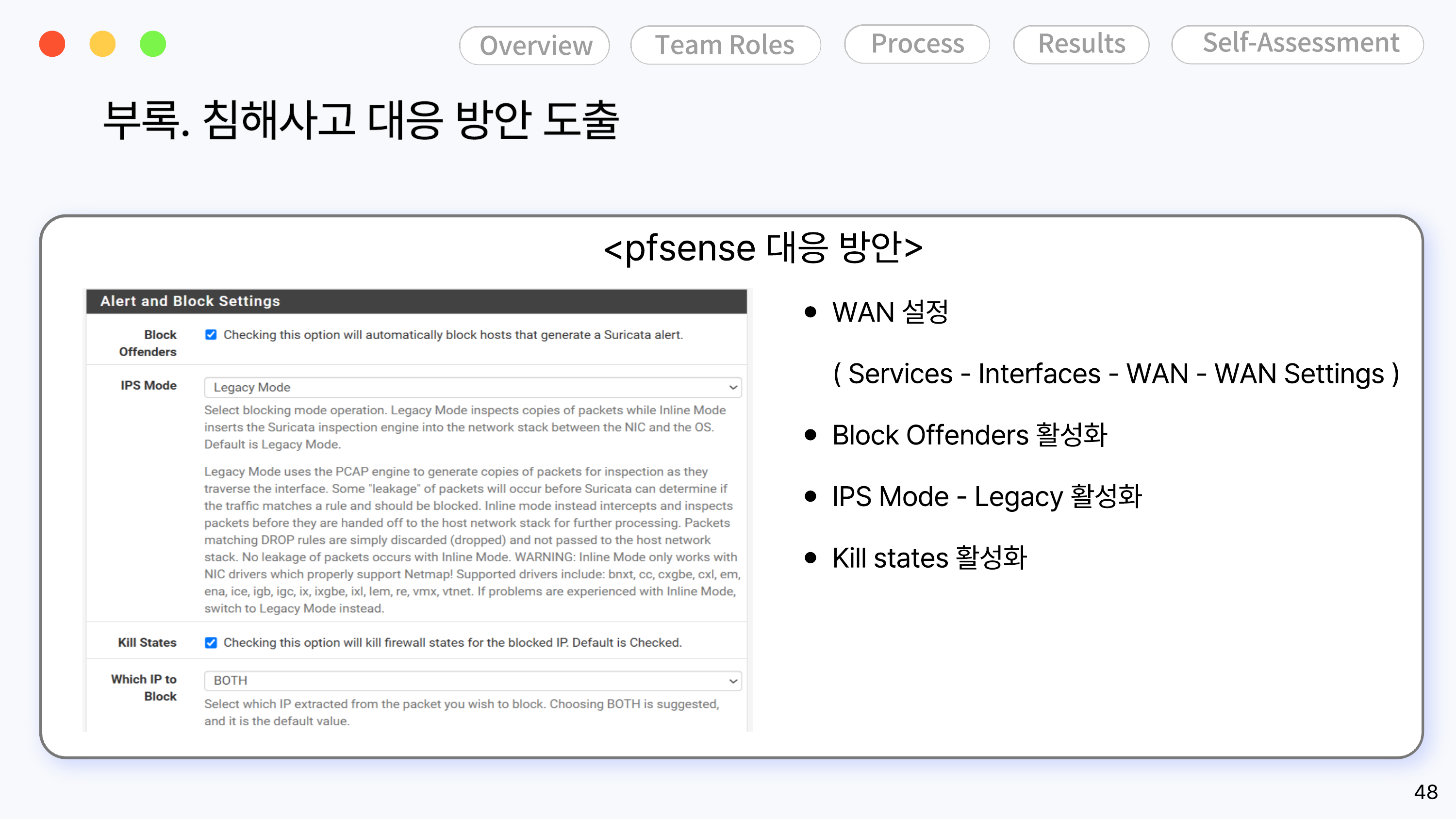This screenshot has width=1456, height=819.
Task: Click the kill firewall states description text
Action: 452,643
